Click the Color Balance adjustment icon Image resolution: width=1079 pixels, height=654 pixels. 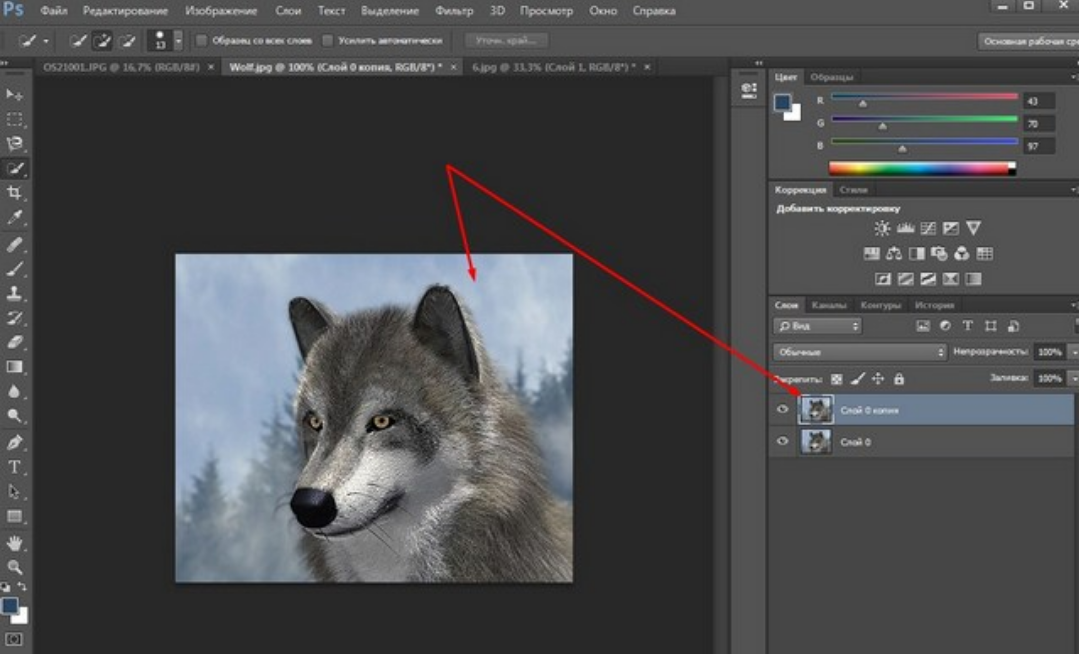[894, 254]
